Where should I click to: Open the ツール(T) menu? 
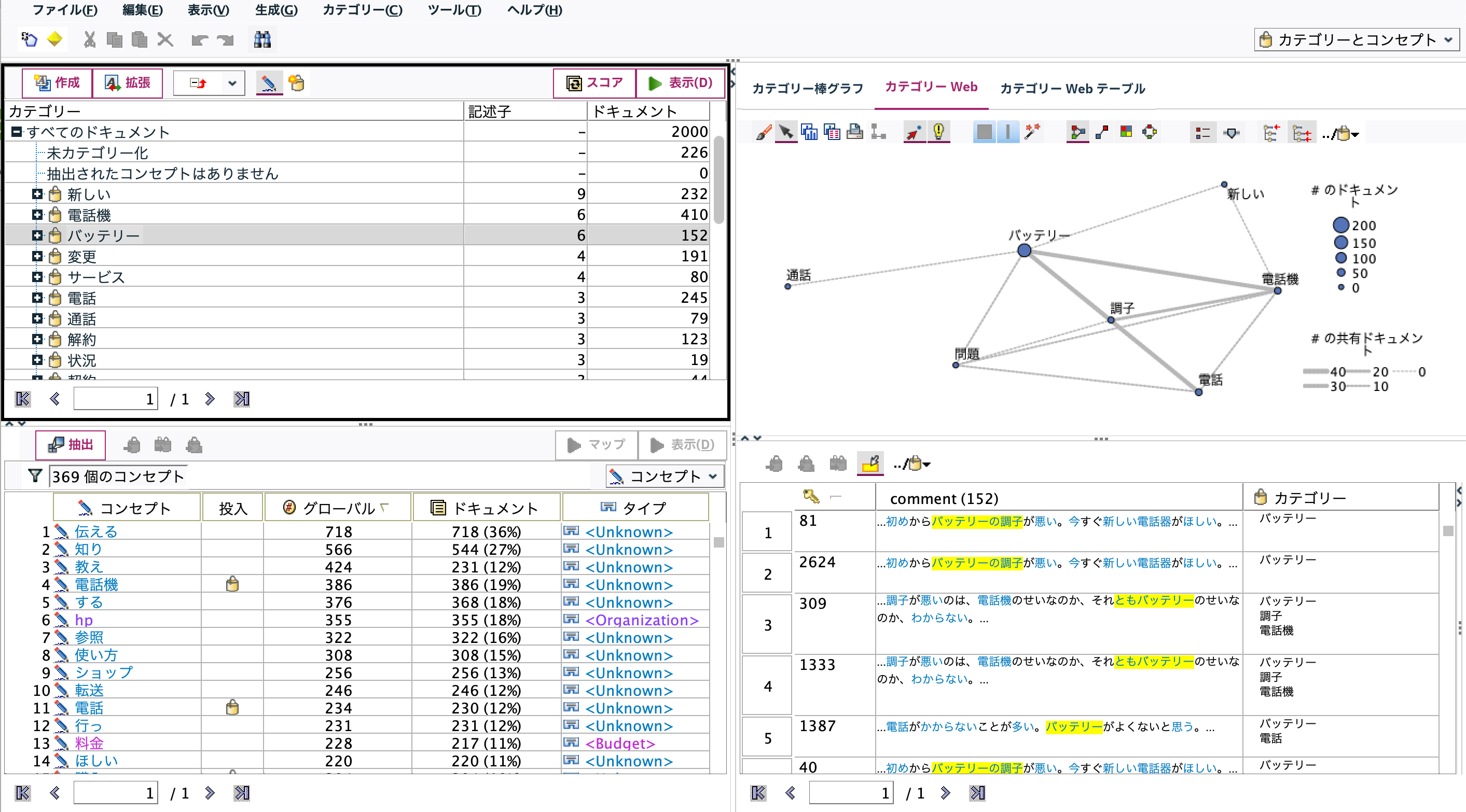point(453,10)
